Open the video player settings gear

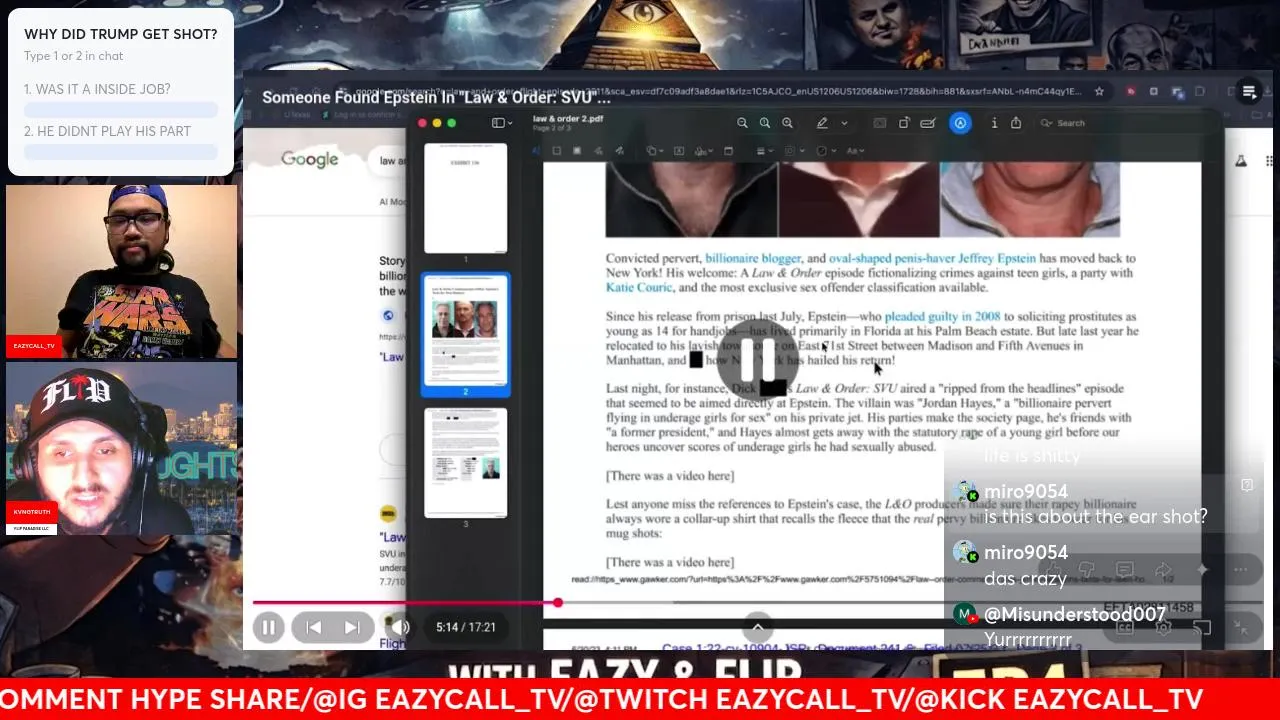(x=1163, y=627)
